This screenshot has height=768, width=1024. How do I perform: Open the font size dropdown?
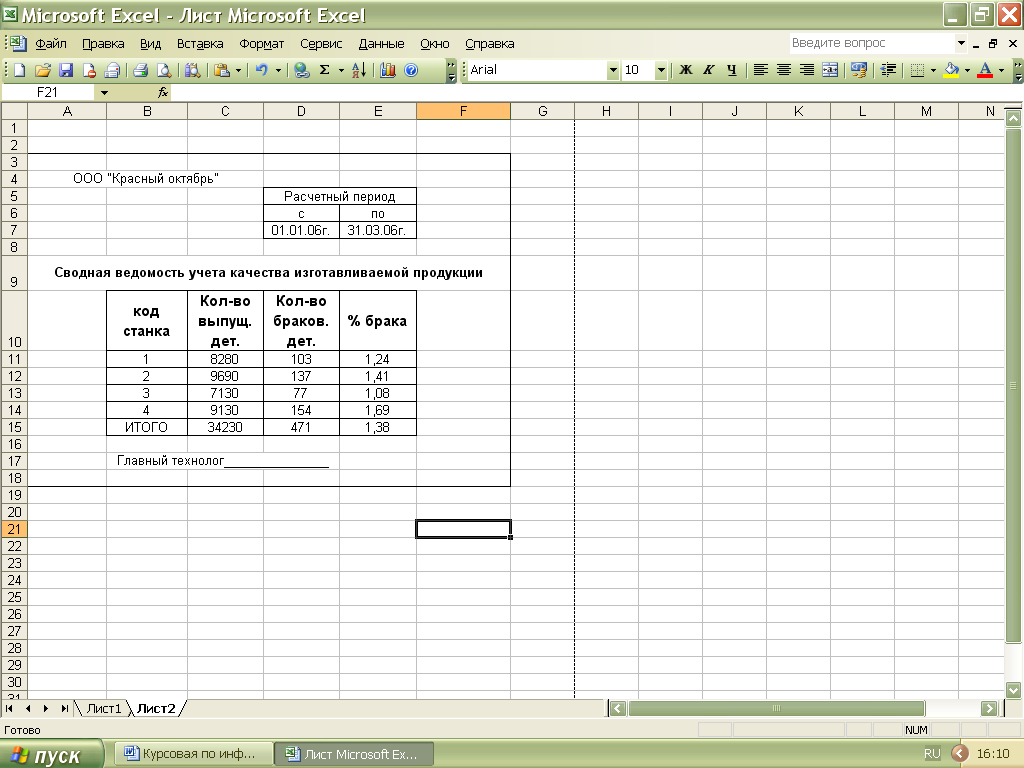pos(661,70)
